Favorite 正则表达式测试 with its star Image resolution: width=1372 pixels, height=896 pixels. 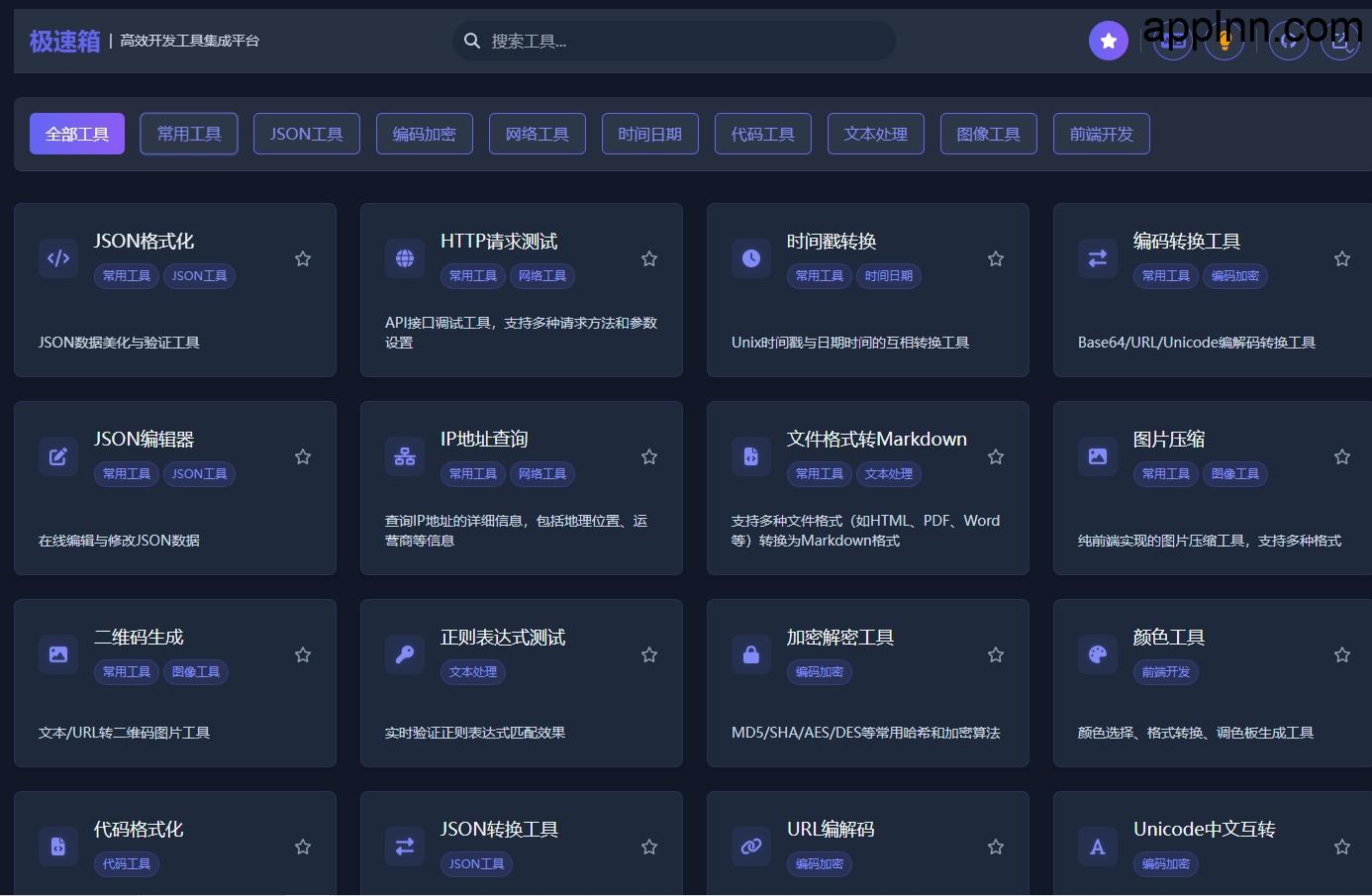649,654
